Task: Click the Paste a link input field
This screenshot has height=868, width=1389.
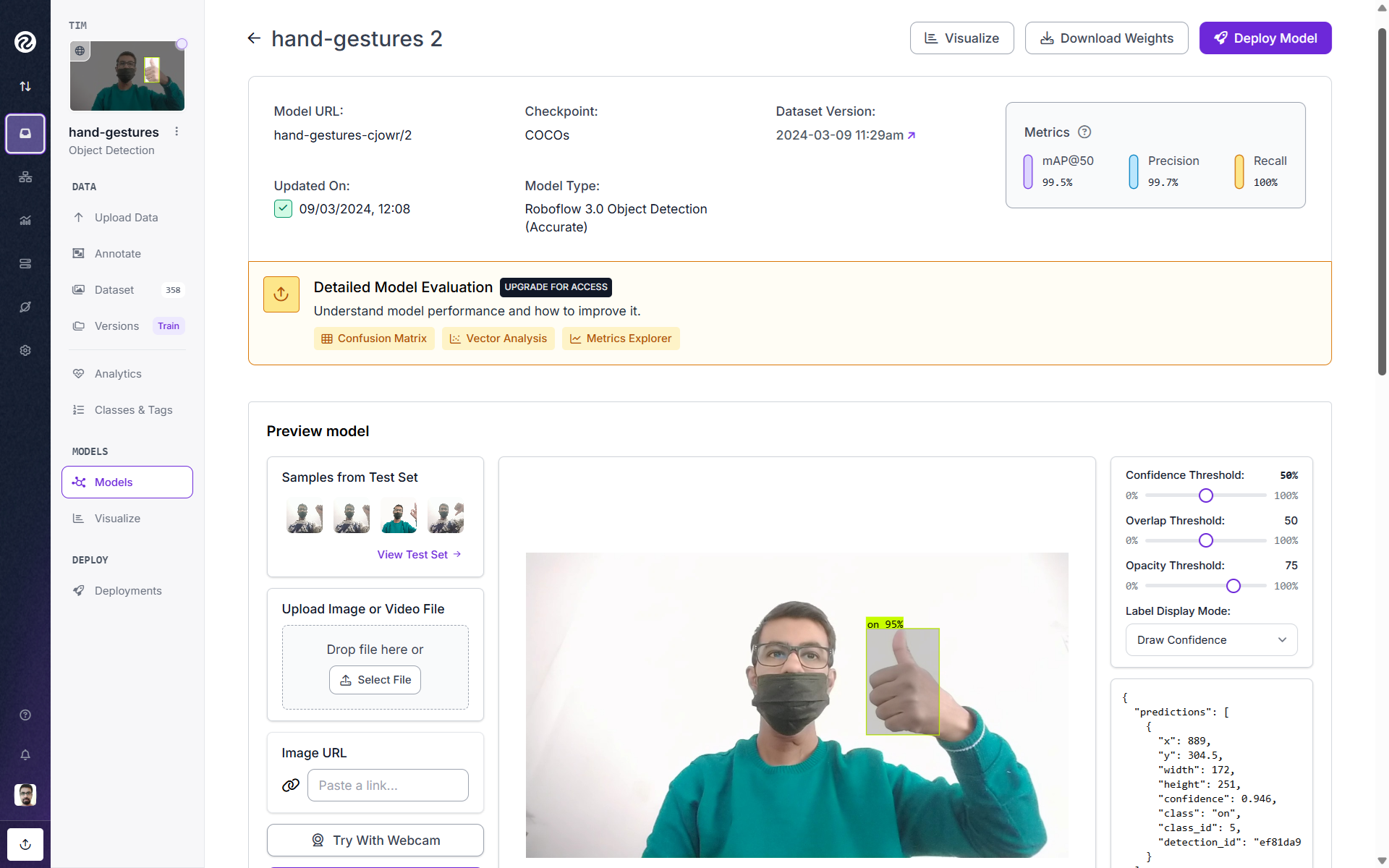Action: [388, 786]
